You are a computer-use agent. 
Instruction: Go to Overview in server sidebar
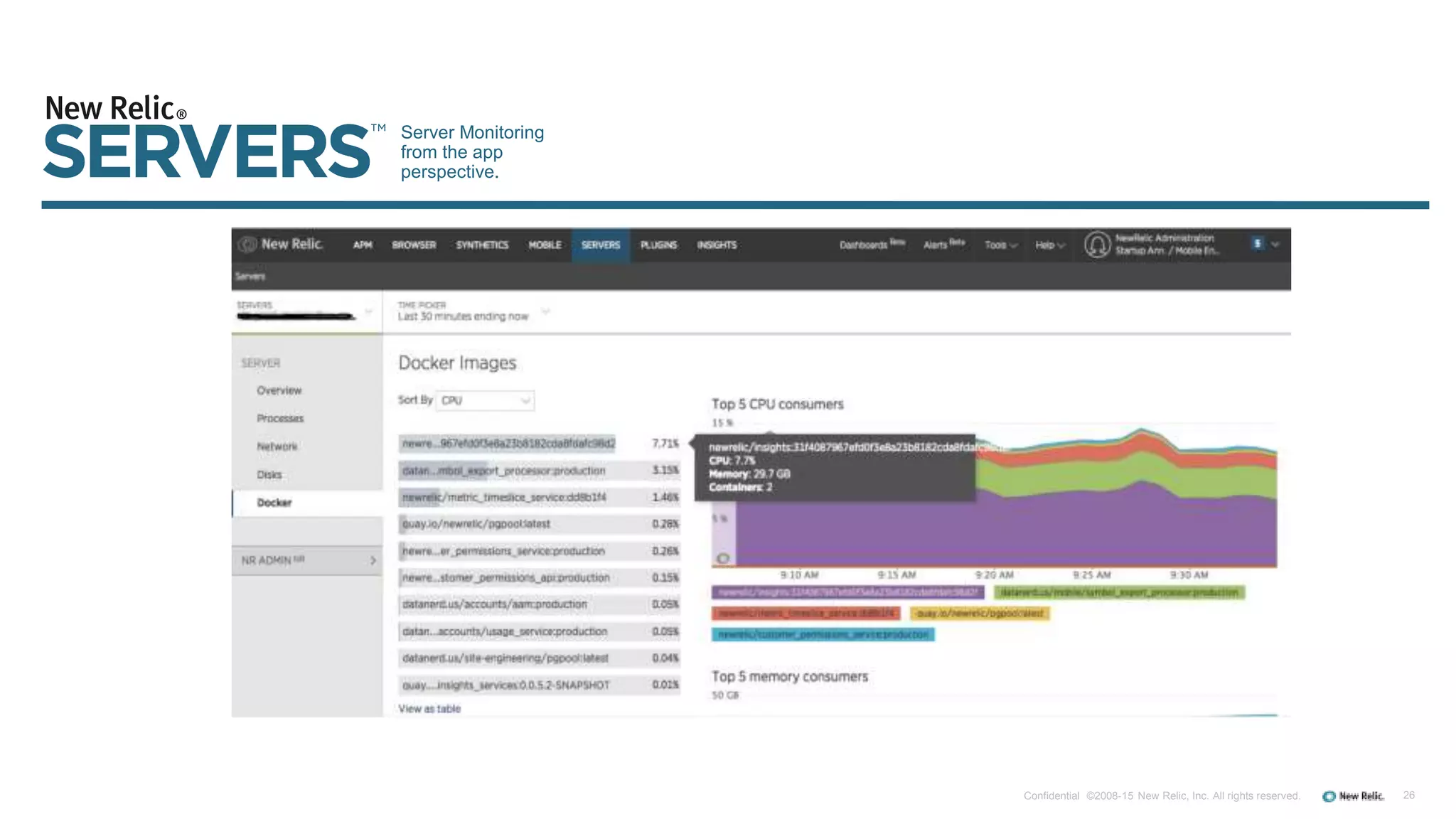pyautogui.click(x=279, y=391)
